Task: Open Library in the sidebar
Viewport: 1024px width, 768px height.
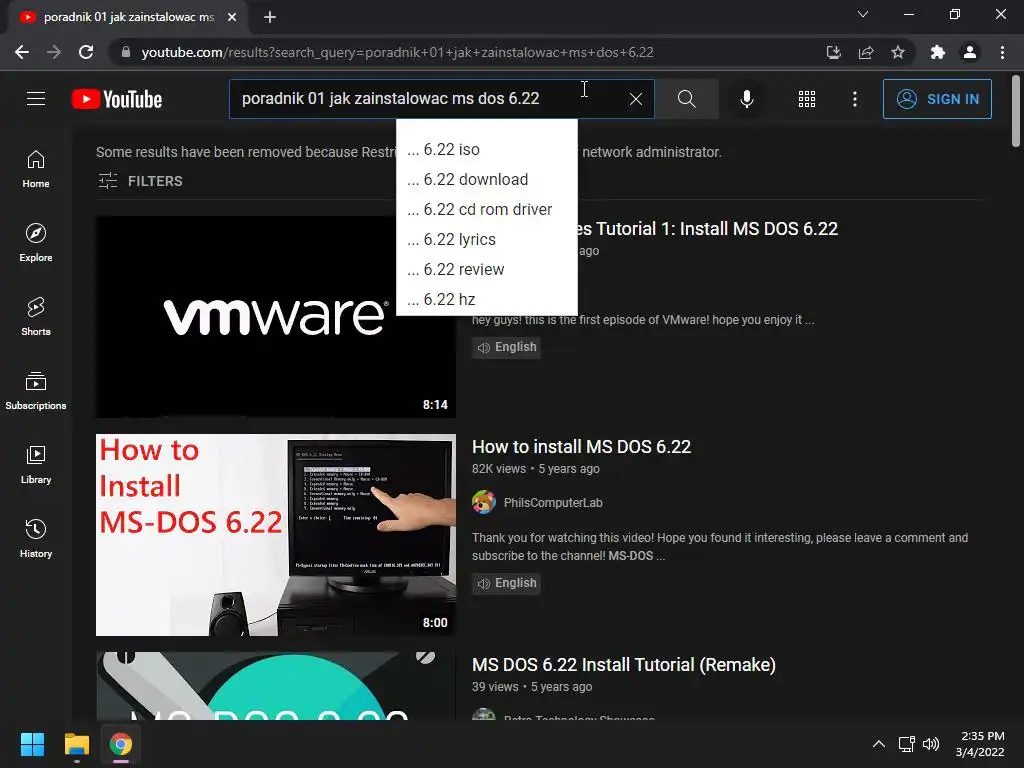Action: coord(36,464)
